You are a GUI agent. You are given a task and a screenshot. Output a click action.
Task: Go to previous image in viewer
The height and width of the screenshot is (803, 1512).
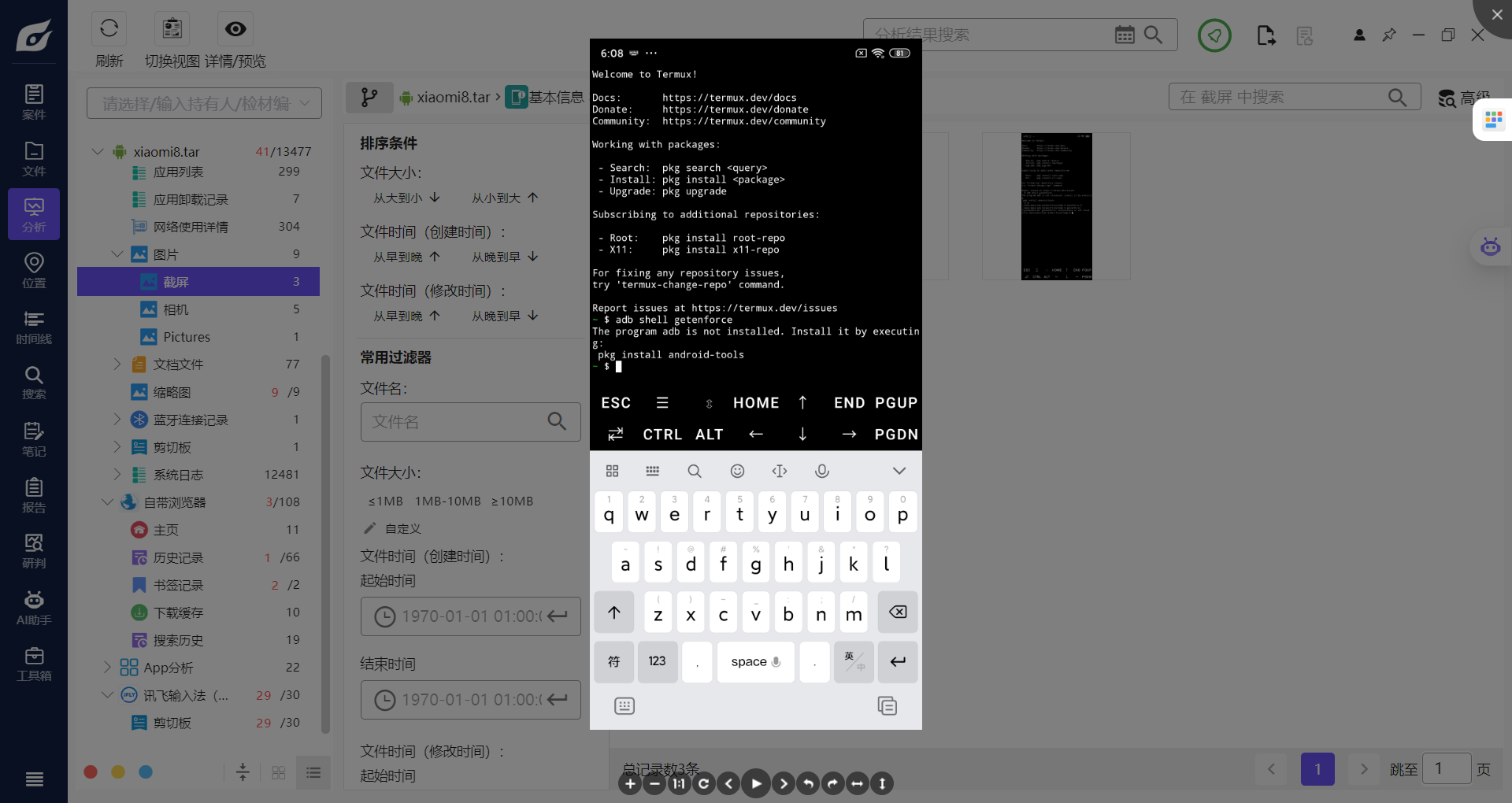coord(728,783)
